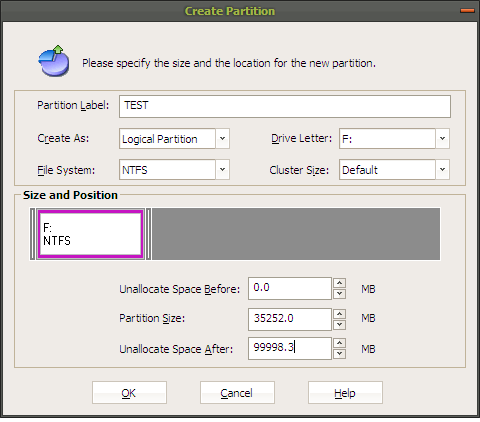The width and height of the screenshot is (480, 422).
Task: Confirm with the OK button
Action: point(129,393)
